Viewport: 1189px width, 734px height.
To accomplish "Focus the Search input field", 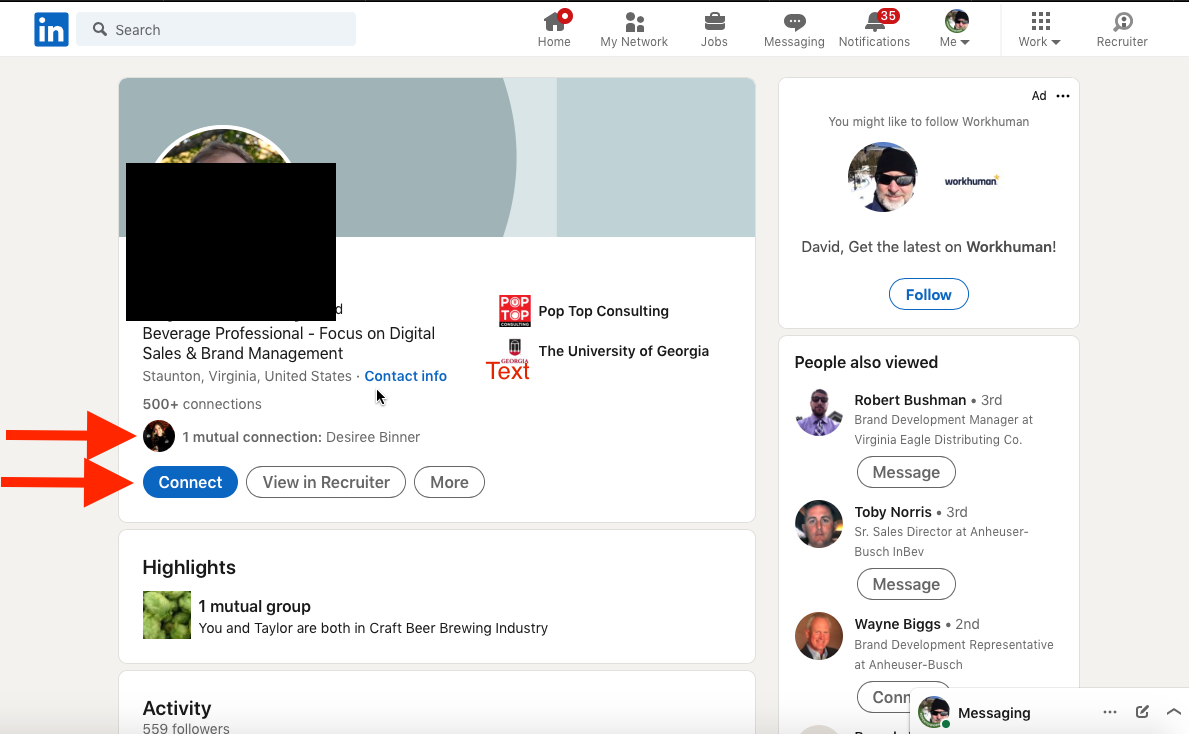I will pyautogui.click(x=216, y=30).
